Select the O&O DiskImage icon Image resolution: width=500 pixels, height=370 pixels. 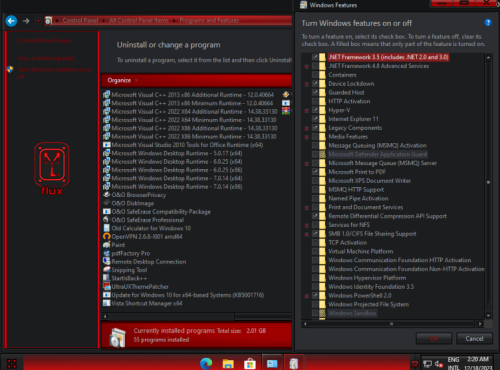(107, 203)
